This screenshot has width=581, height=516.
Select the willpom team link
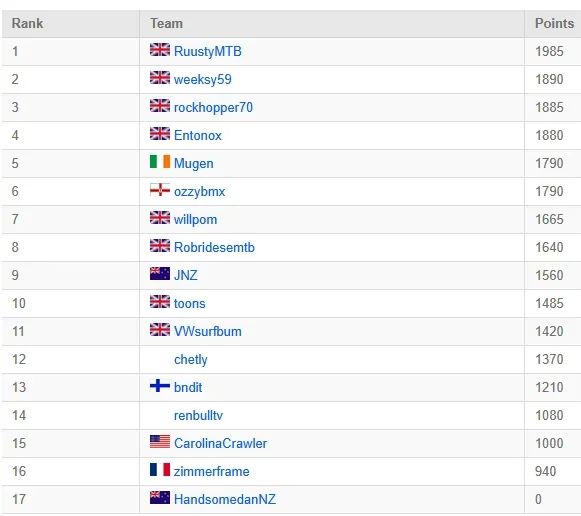(196, 219)
